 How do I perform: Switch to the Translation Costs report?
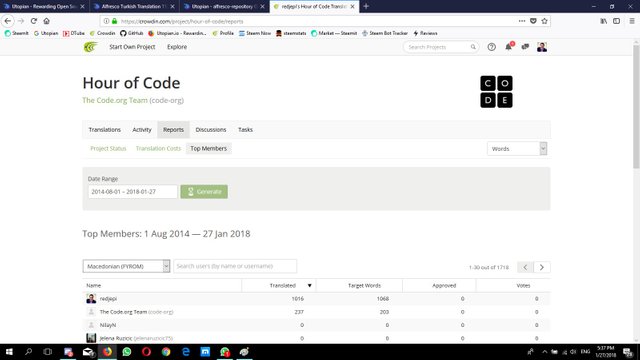[158, 149]
